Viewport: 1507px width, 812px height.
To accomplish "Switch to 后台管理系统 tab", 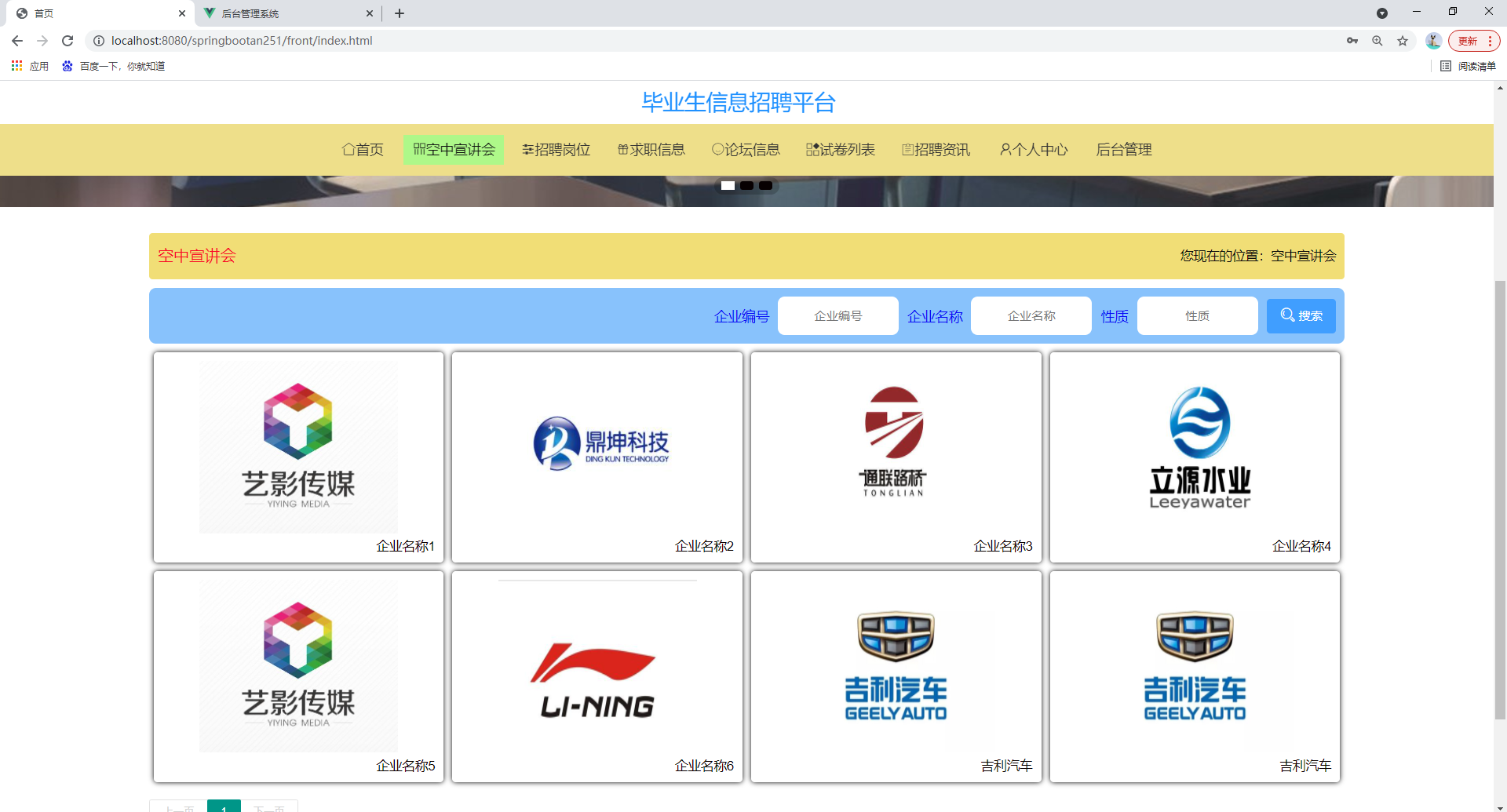I will tap(286, 13).
